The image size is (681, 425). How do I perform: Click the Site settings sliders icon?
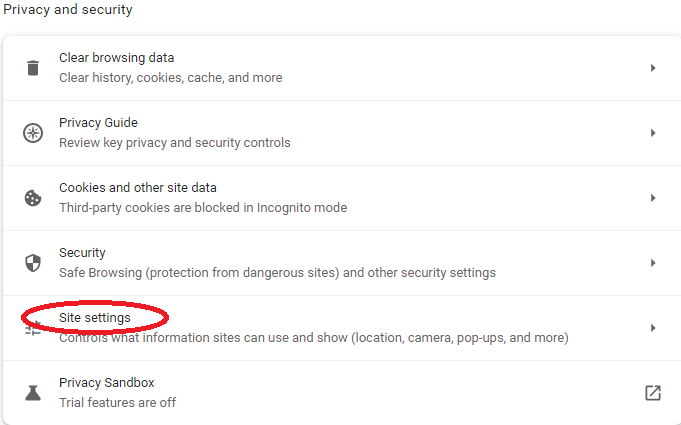pos(33,328)
